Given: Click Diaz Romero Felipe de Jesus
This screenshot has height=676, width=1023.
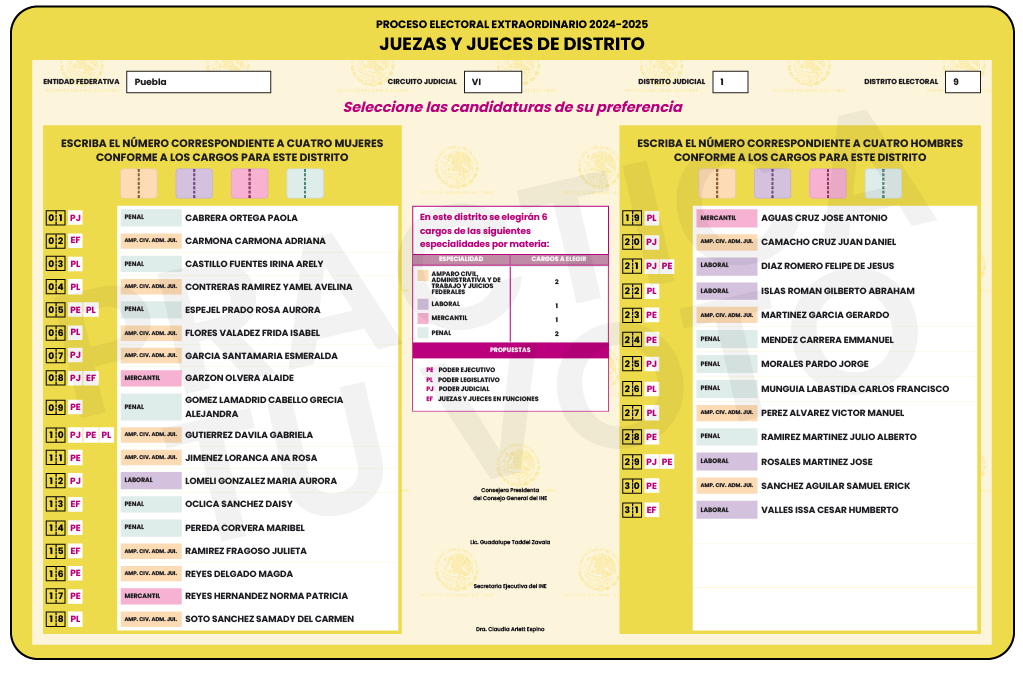Looking at the screenshot, I should (827, 266).
